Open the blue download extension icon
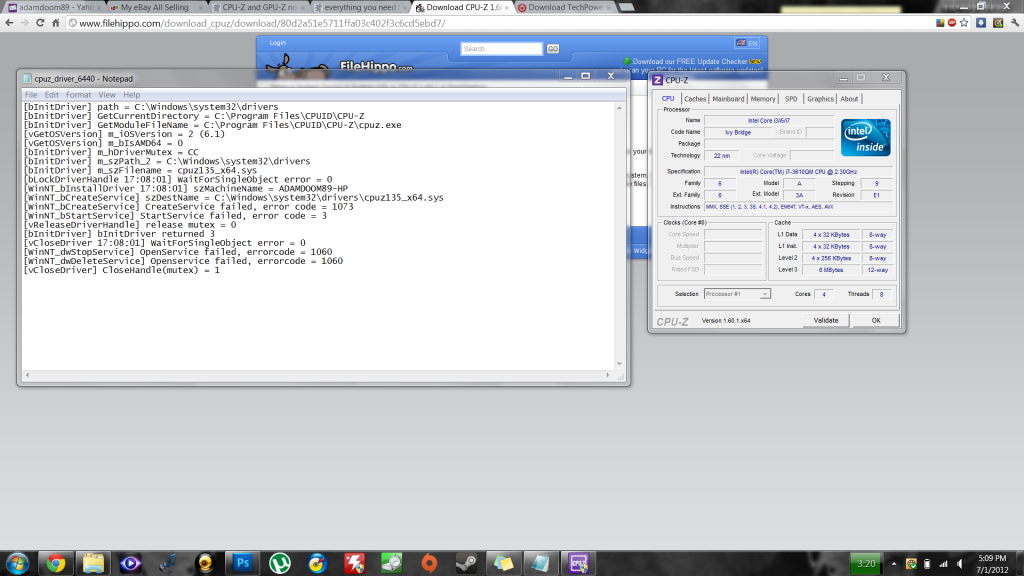This screenshot has height=576, width=1024. tap(981, 23)
